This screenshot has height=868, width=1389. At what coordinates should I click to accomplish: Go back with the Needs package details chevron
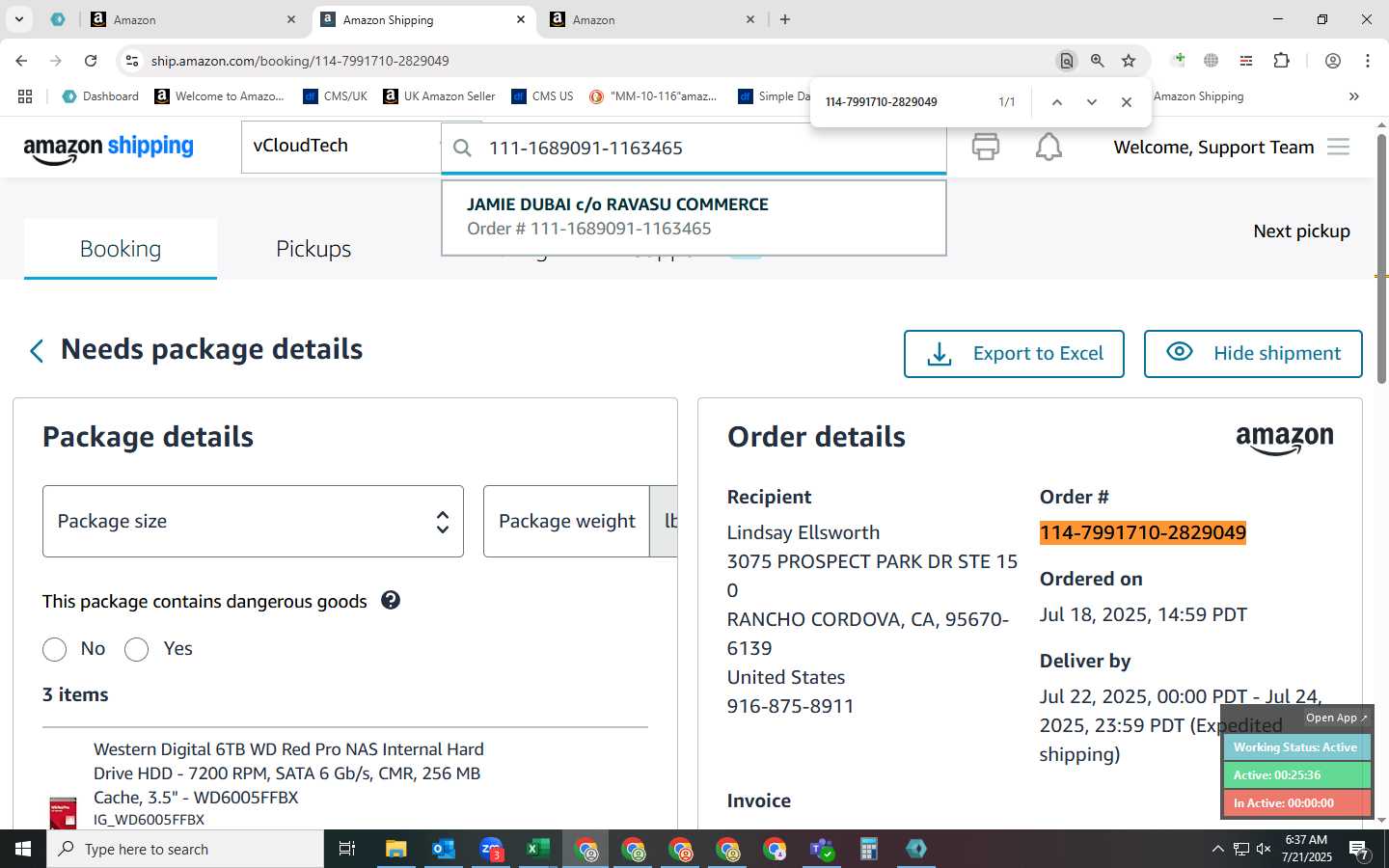[37, 350]
